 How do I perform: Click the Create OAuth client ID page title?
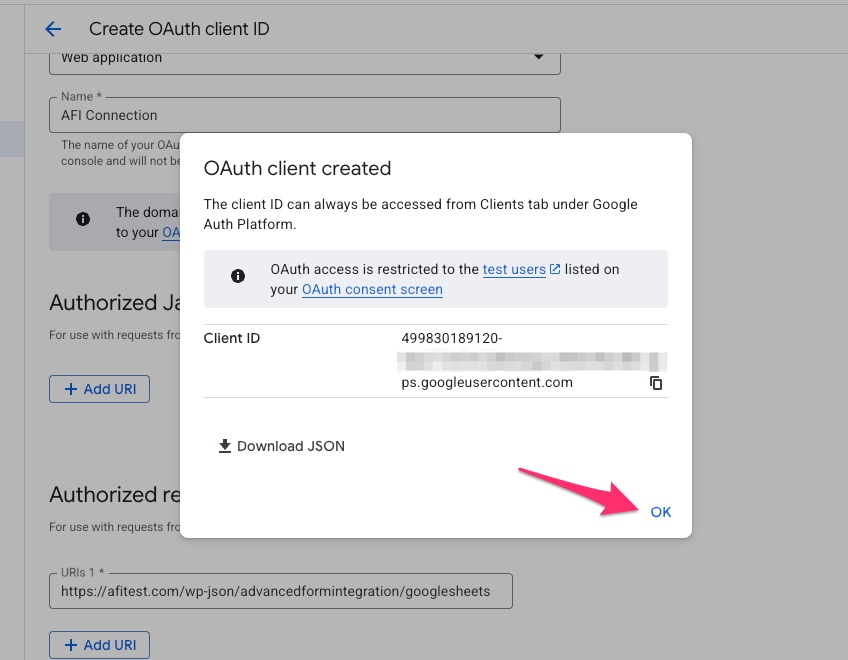pos(179,29)
